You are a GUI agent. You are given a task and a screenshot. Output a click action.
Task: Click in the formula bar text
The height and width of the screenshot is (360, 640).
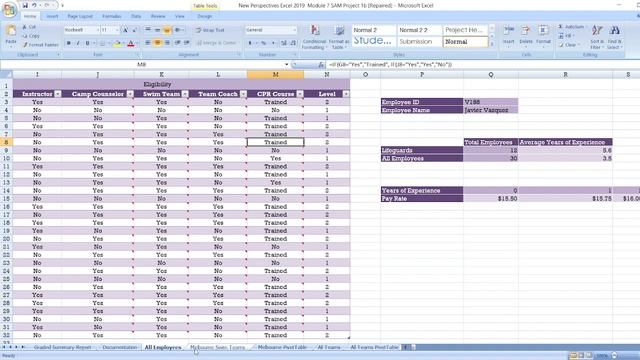(x=390, y=64)
